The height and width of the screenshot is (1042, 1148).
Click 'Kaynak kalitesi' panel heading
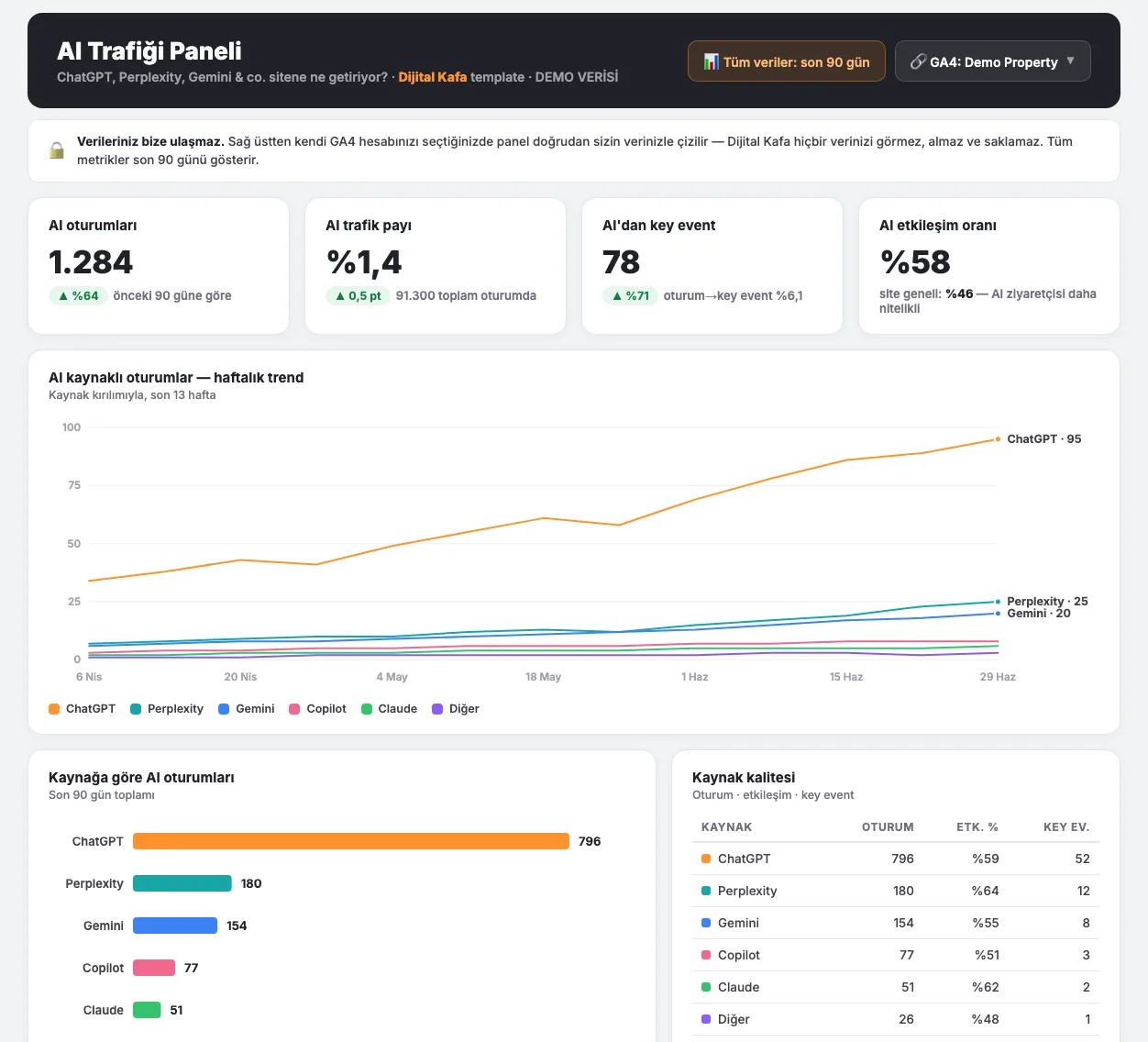coord(744,778)
